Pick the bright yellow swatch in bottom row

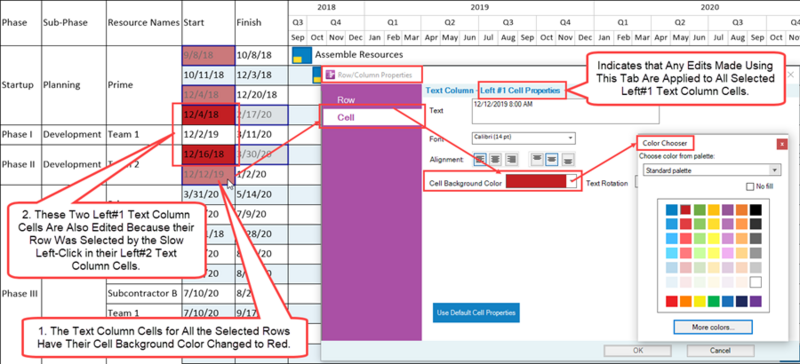699,301
